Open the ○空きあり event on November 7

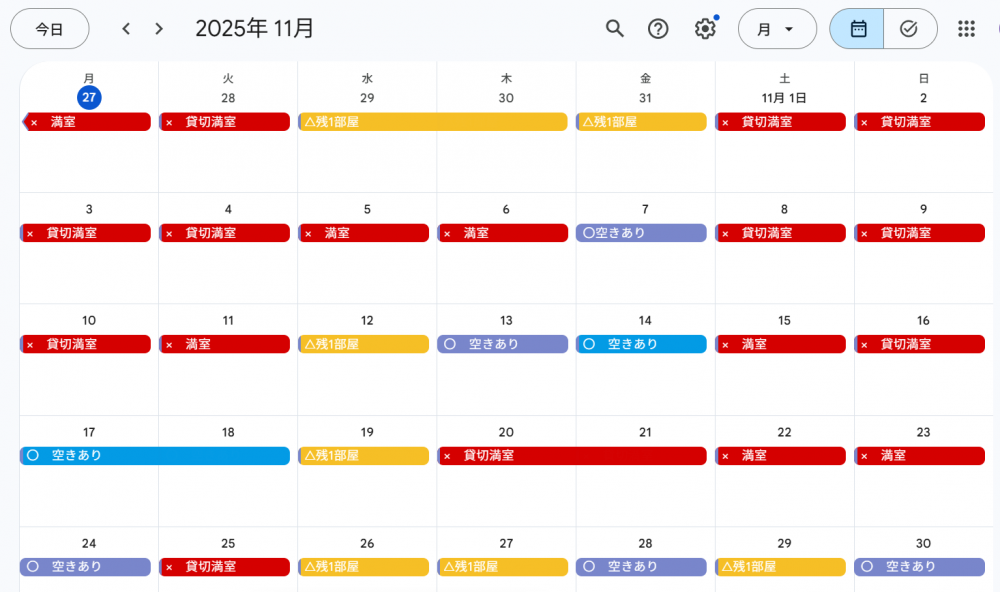coord(641,233)
